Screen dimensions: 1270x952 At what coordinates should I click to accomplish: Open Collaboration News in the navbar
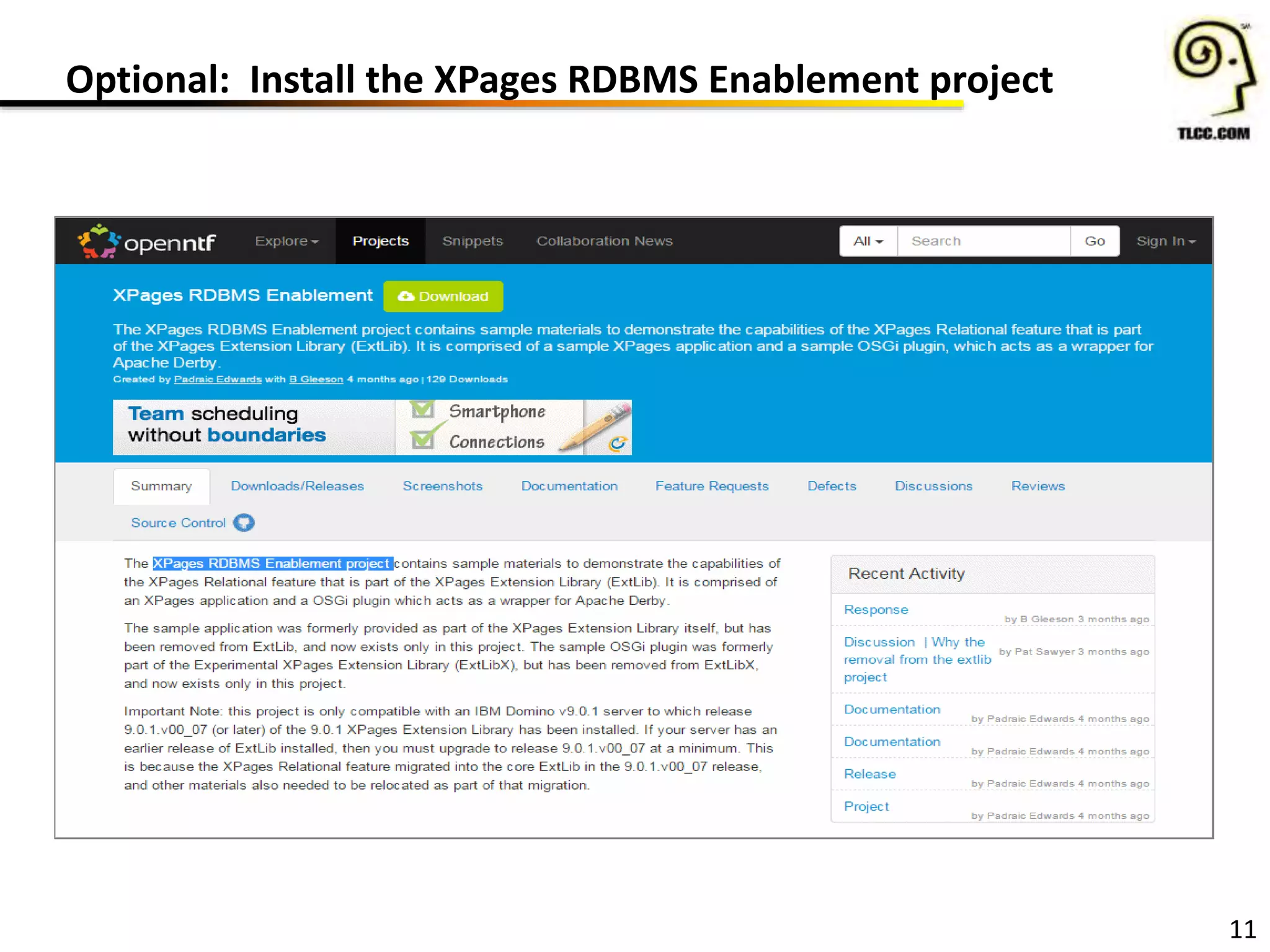(x=605, y=241)
